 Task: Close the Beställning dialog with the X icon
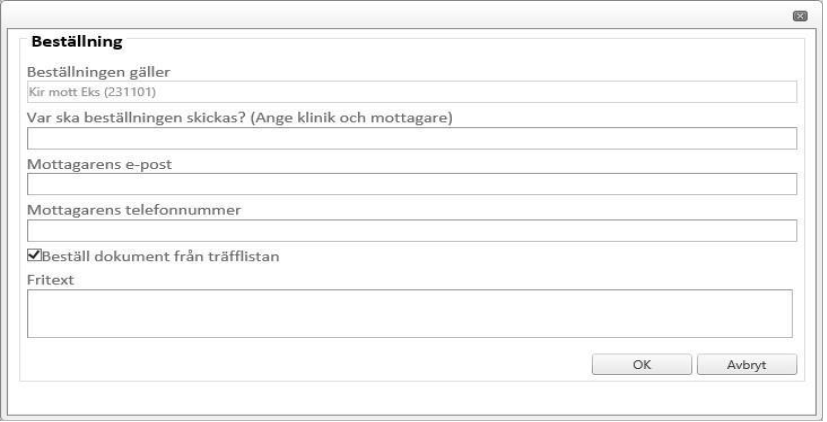point(799,16)
